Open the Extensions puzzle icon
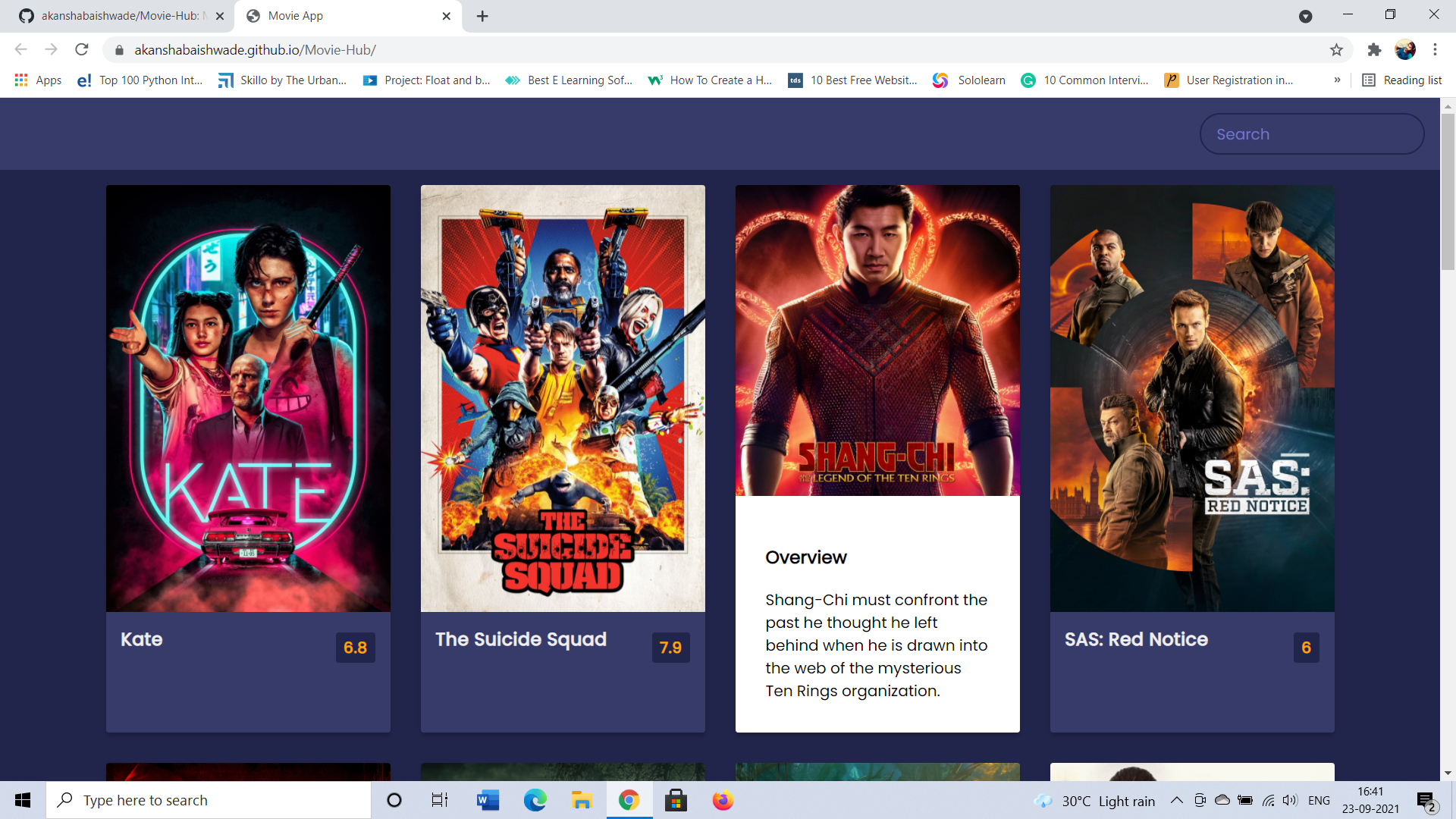 tap(1374, 50)
